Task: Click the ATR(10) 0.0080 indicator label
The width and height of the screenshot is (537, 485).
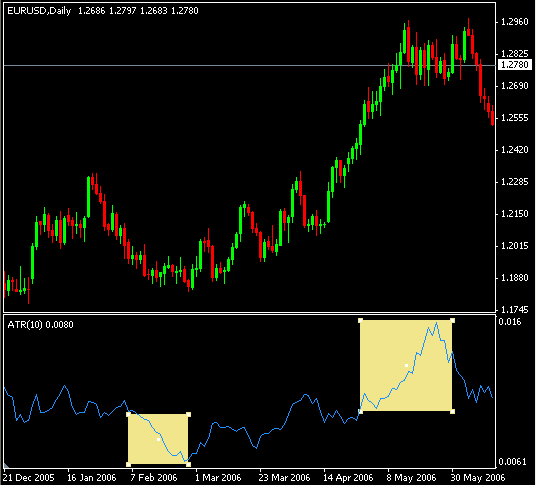Action: (x=40, y=325)
